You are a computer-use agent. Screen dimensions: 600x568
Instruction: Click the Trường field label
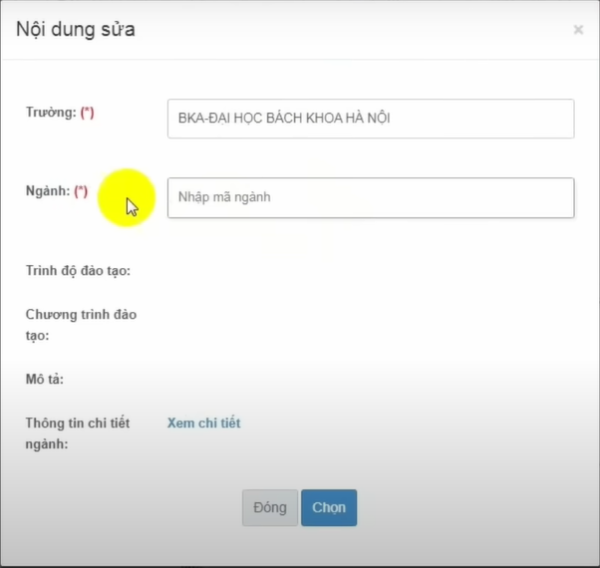pyautogui.click(x=50, y=112)
